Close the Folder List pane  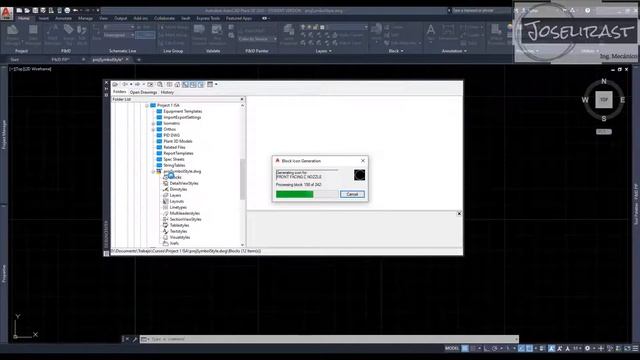242,99
